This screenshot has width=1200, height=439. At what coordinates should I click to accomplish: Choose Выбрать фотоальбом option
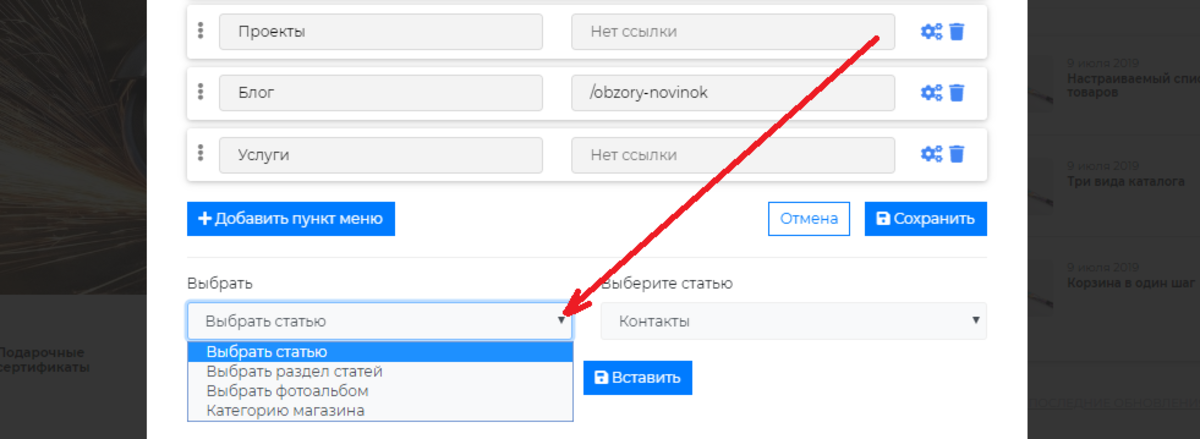287,390
